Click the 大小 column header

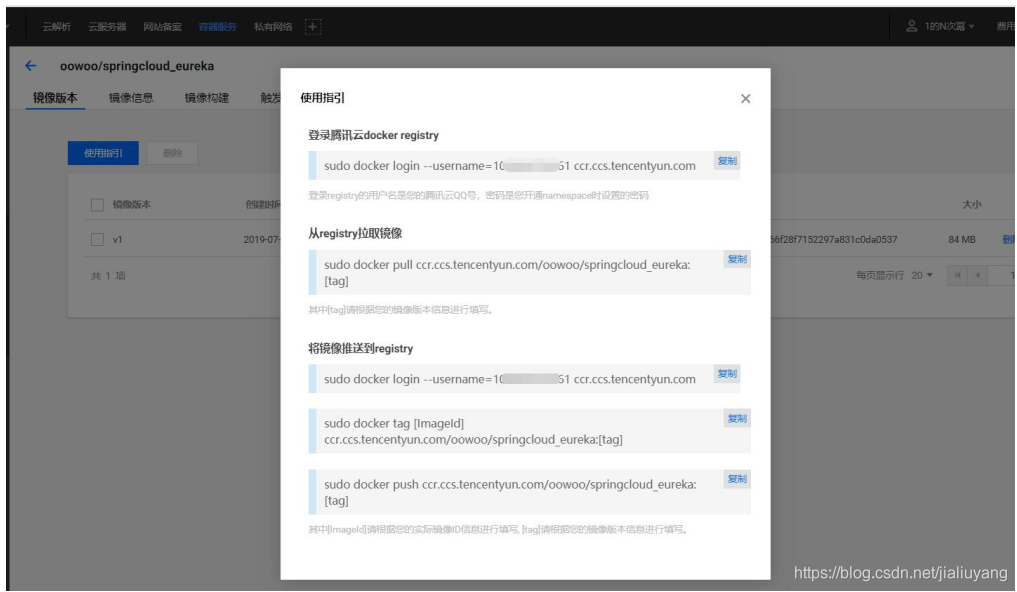tap(971, 205)
